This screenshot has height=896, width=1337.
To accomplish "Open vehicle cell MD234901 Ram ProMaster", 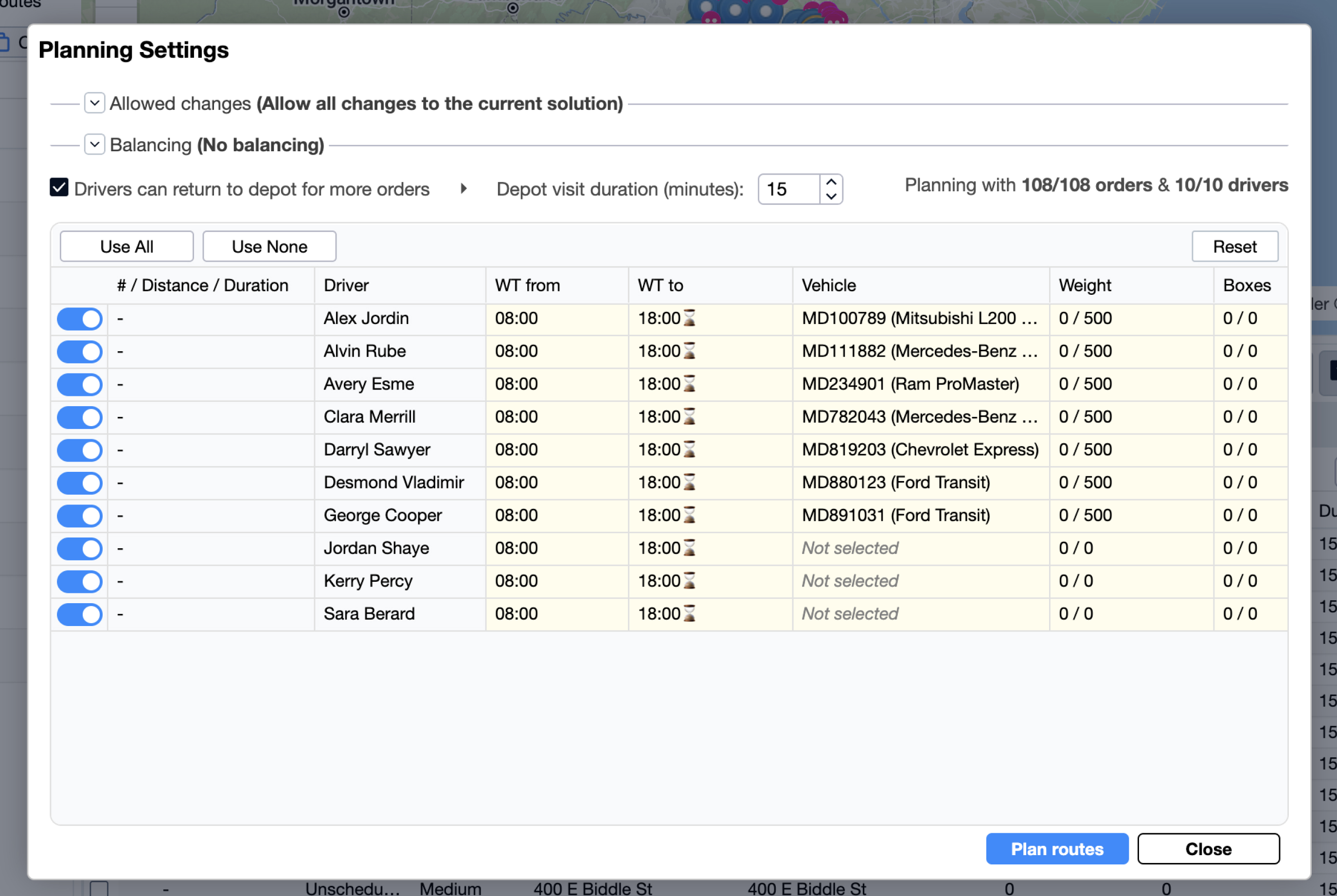I will (x=921, y=384).
